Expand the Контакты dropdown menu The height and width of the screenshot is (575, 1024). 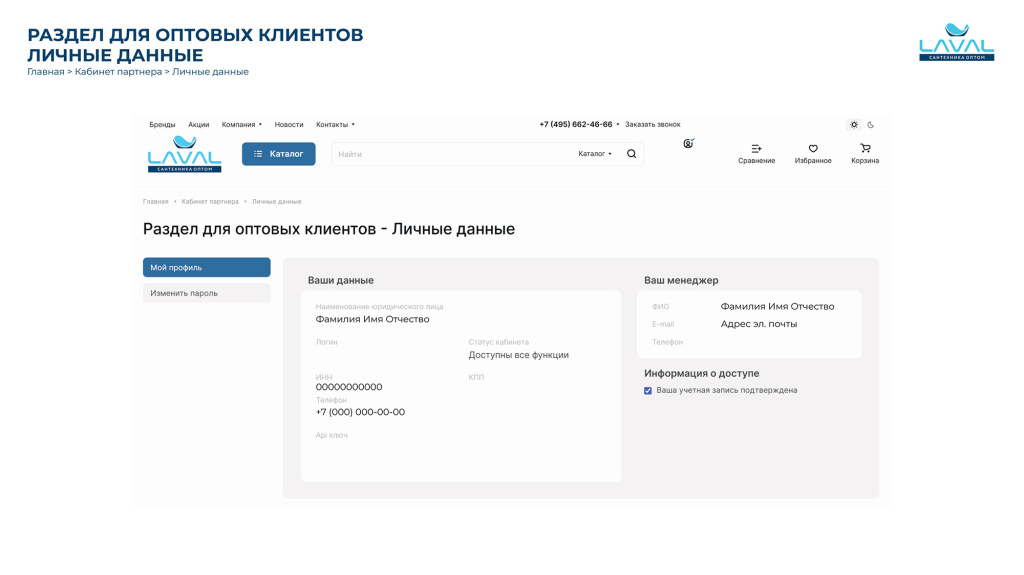[335, 125]
